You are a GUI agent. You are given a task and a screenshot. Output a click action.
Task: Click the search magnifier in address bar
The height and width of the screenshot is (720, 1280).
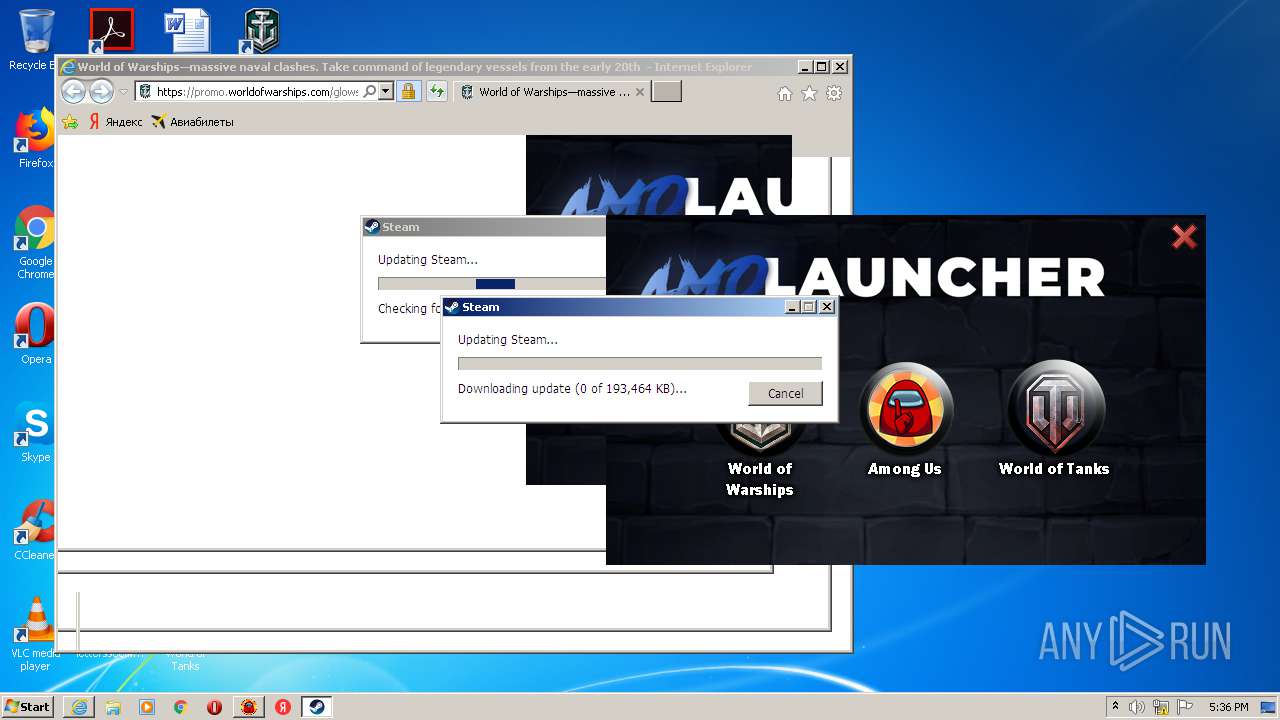[x=369, y=92]
